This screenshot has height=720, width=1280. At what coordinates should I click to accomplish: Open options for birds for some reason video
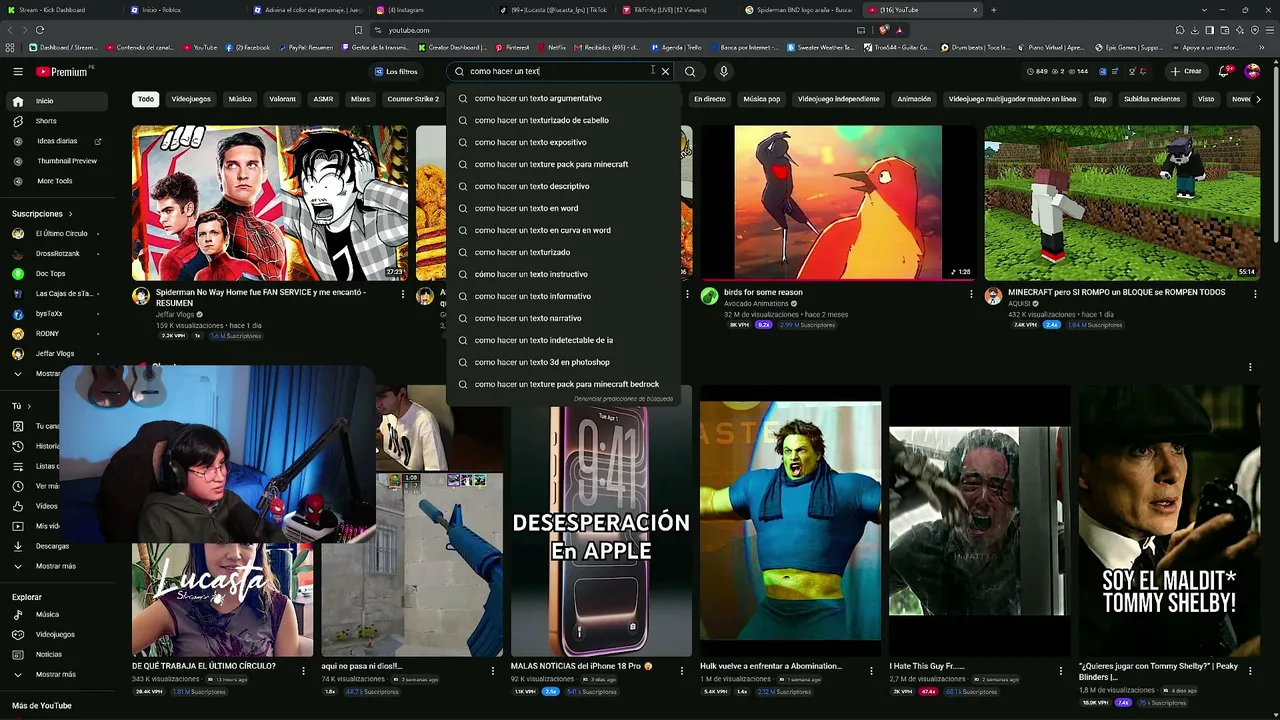971,294
